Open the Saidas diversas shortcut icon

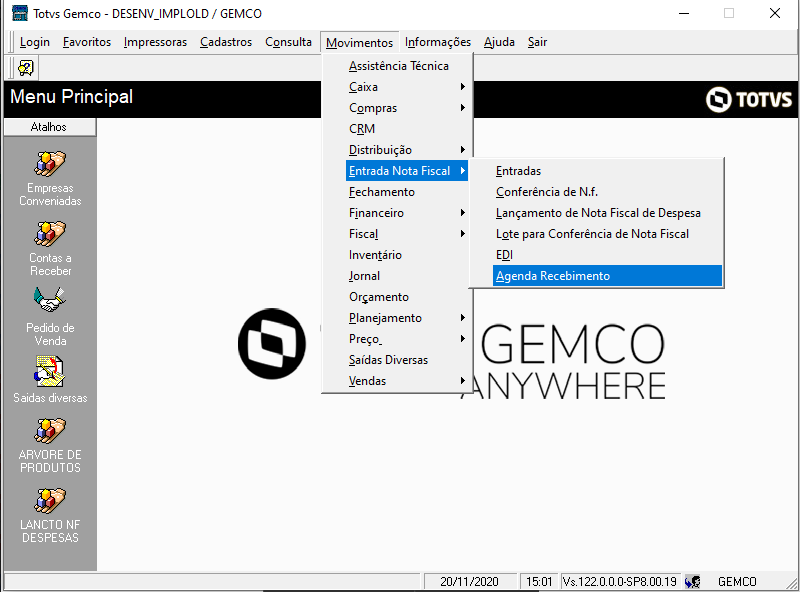[50, 372]
